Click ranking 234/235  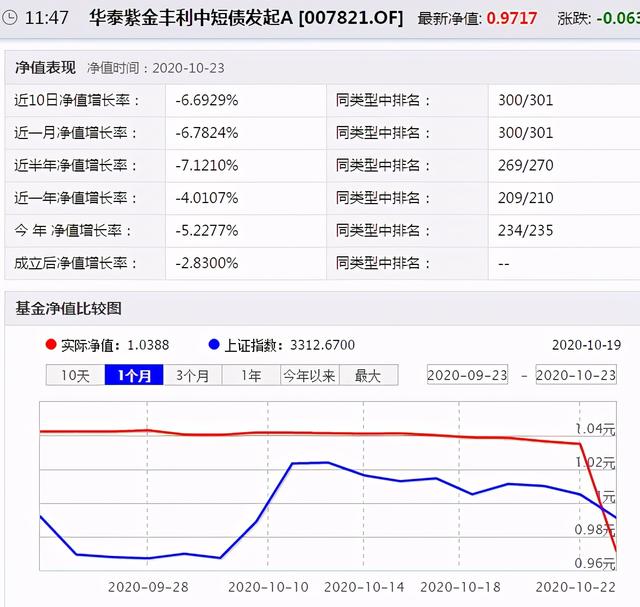525,231
